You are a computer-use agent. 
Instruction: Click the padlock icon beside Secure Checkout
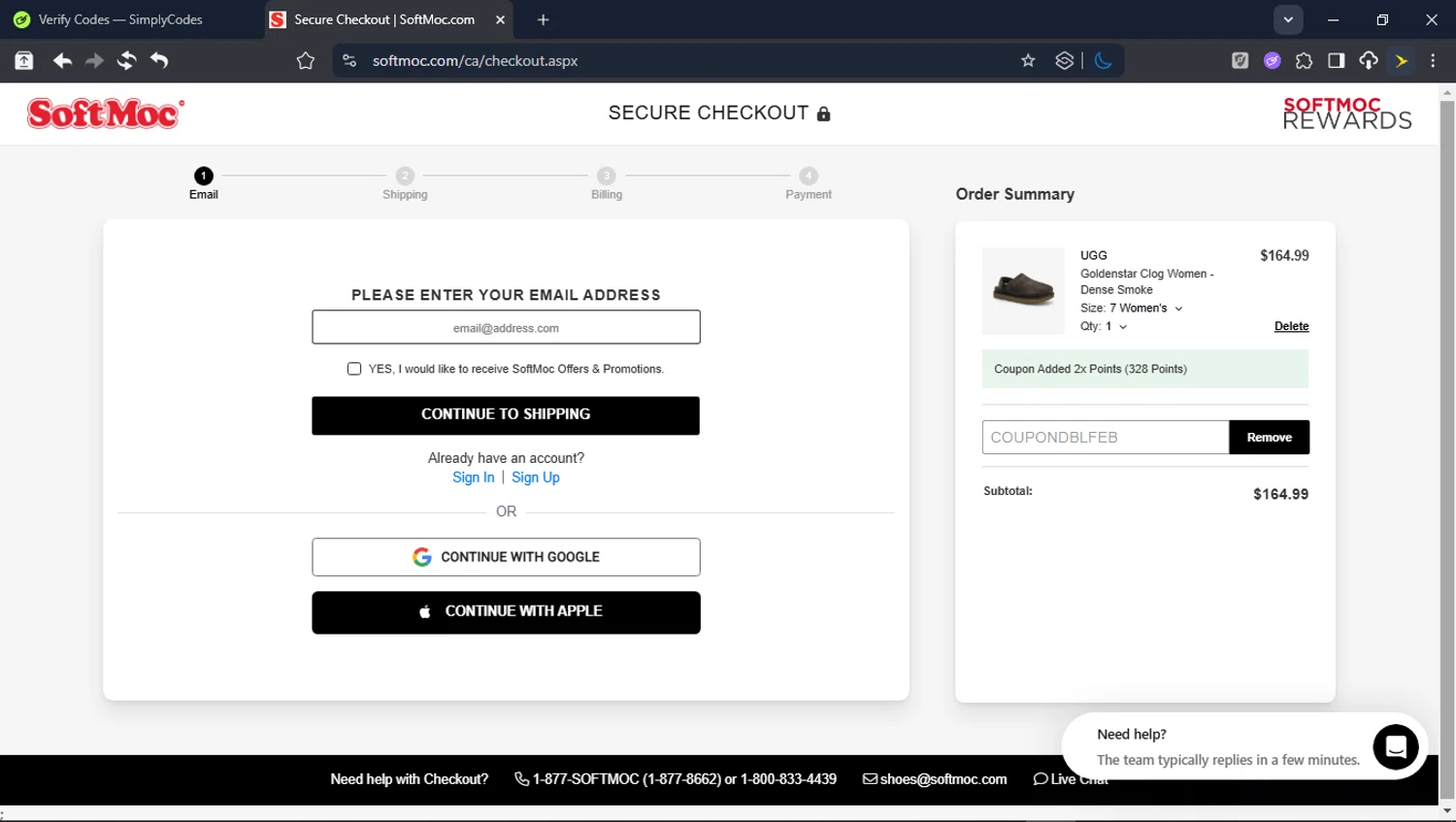point(824,114)
